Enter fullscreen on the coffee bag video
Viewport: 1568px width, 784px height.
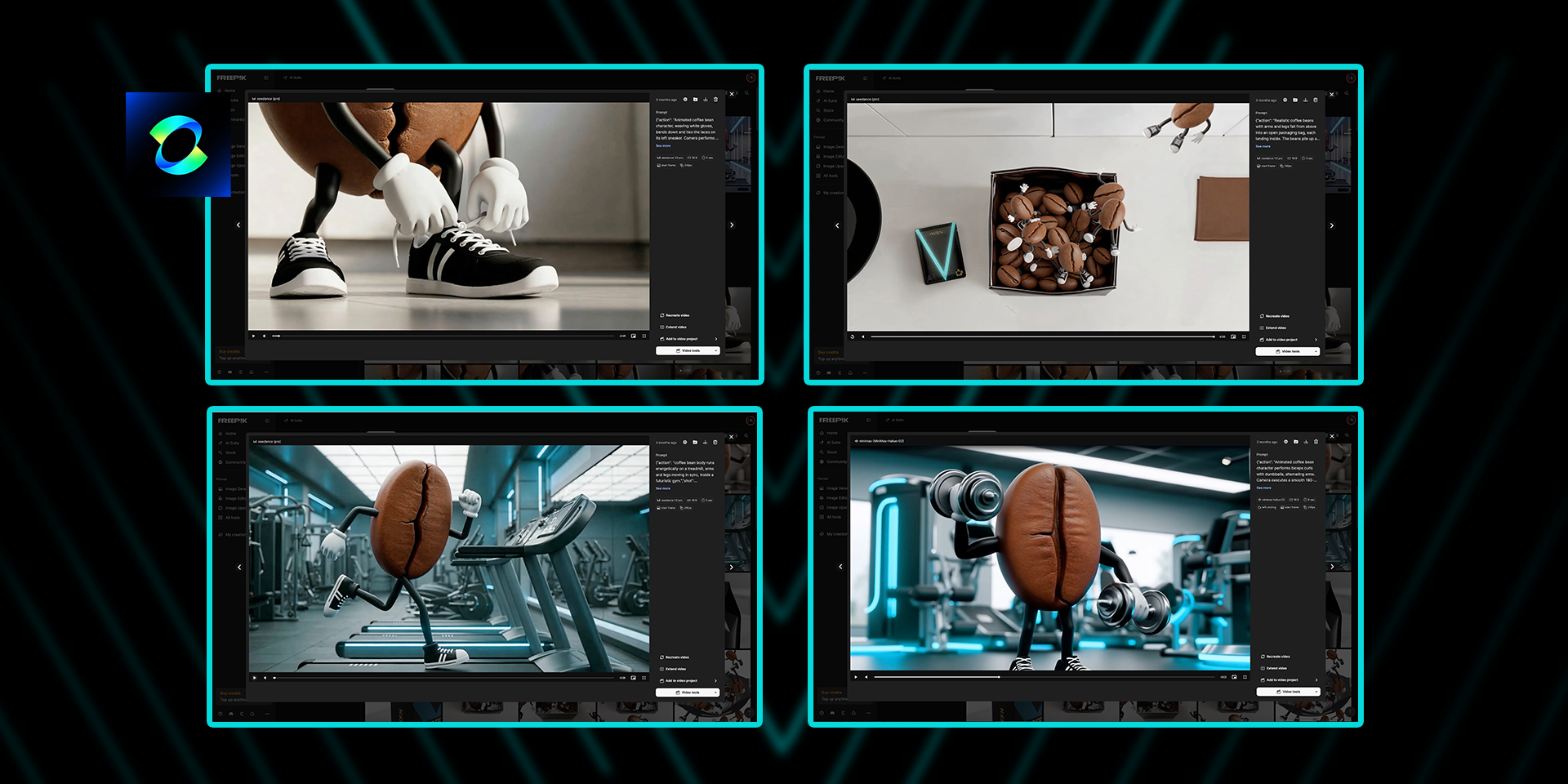(1244, 336)
